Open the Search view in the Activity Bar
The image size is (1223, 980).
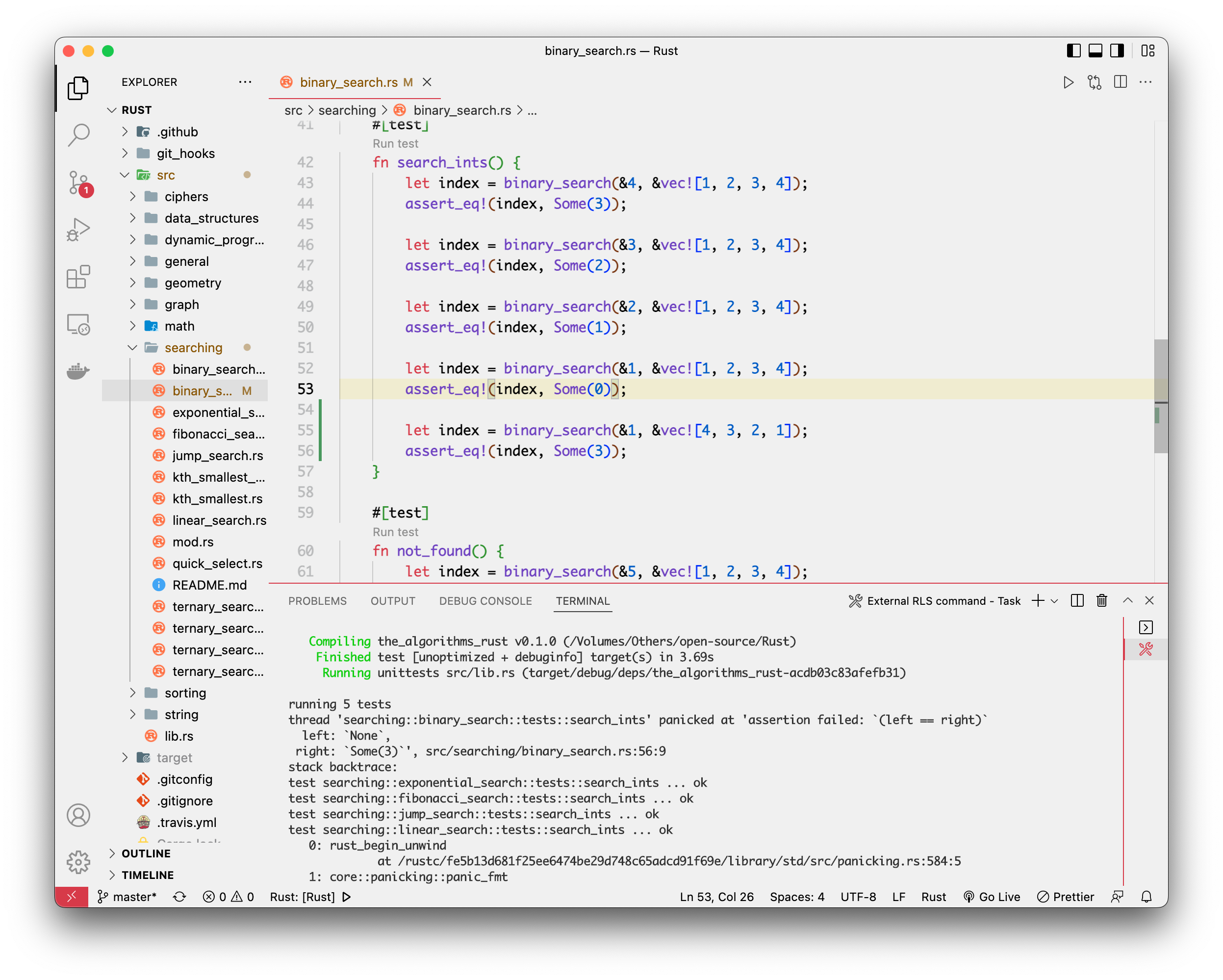(78, 134)
